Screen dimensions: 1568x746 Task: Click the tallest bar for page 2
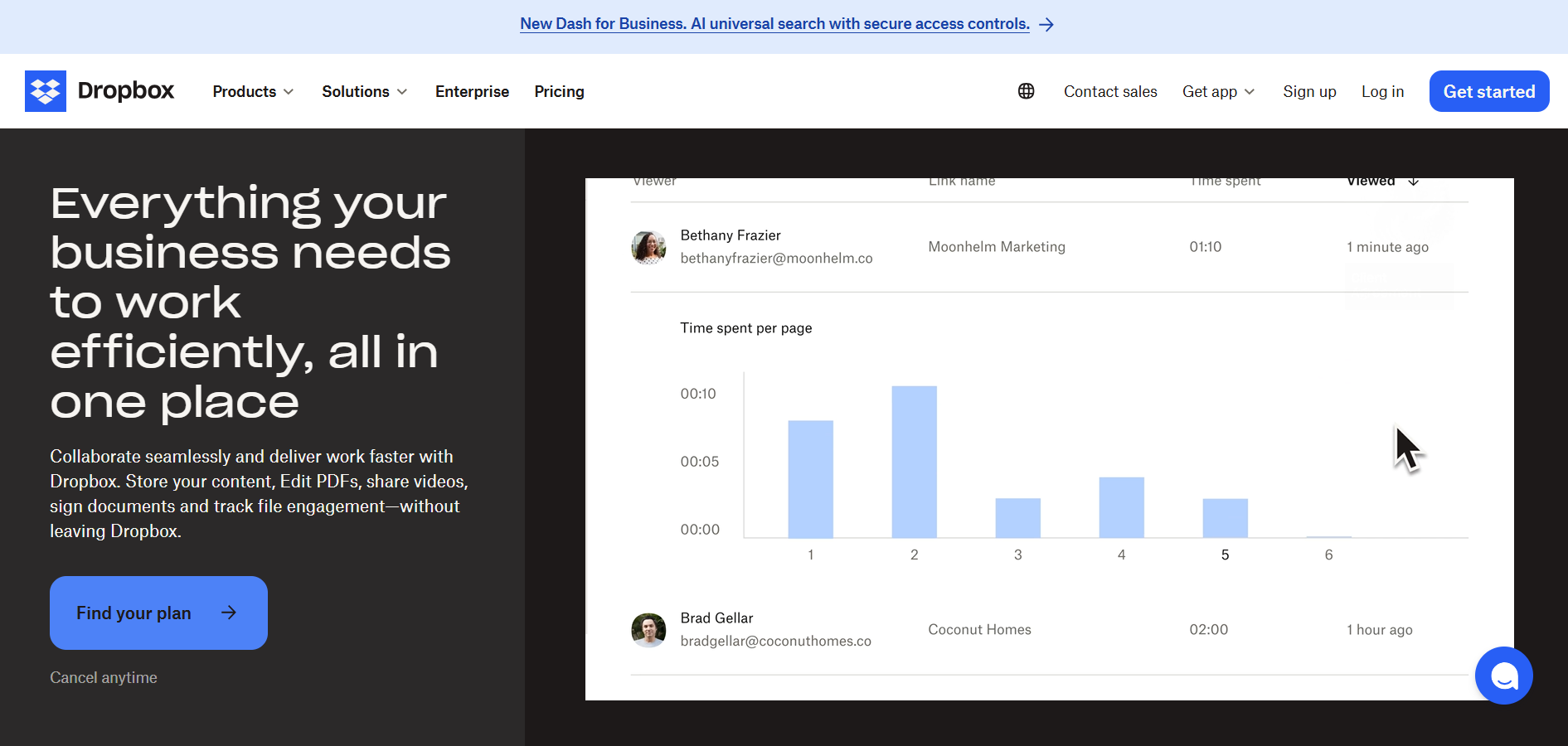[x=914, y=462]
